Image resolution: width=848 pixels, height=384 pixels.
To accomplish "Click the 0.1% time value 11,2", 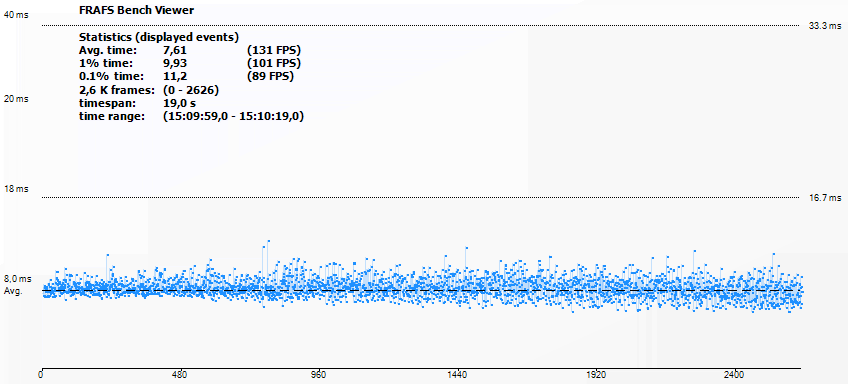I will click(175, 76).
